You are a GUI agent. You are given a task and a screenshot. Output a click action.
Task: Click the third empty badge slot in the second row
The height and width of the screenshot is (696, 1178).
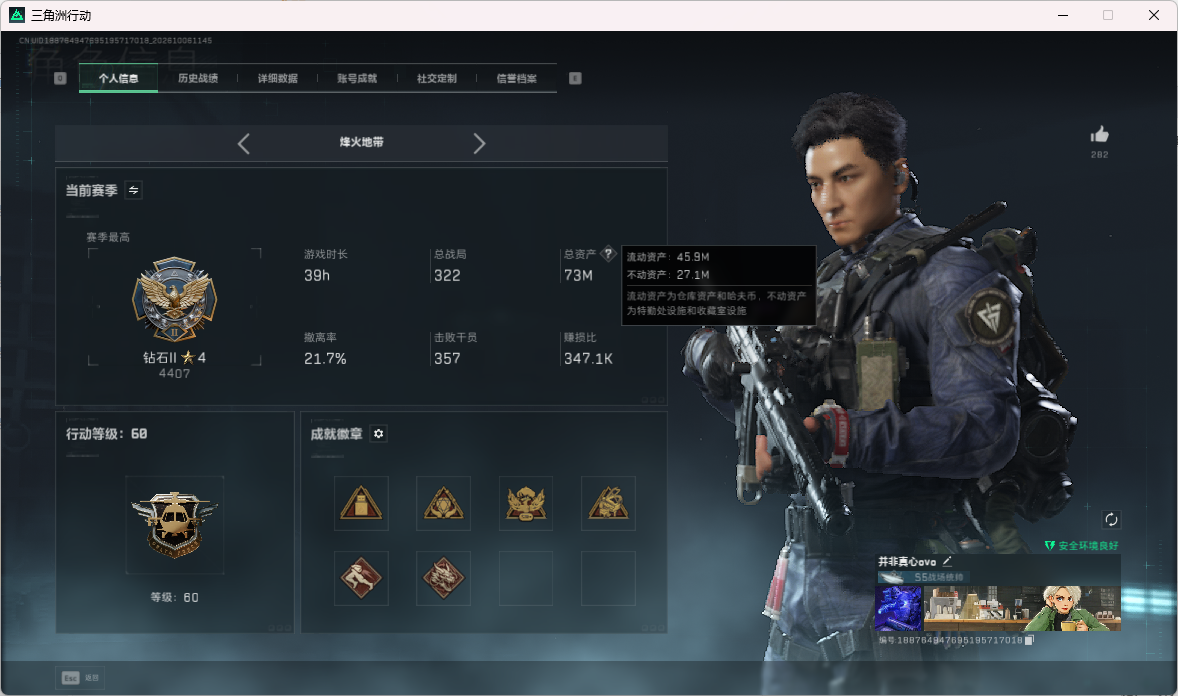[x=526, y=578]
